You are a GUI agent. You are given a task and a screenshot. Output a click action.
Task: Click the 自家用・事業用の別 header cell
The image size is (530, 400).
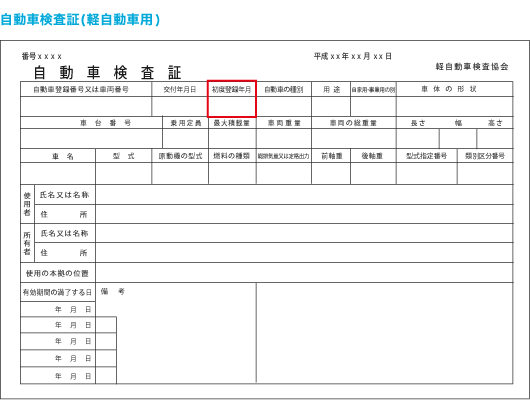click(373, 90)
